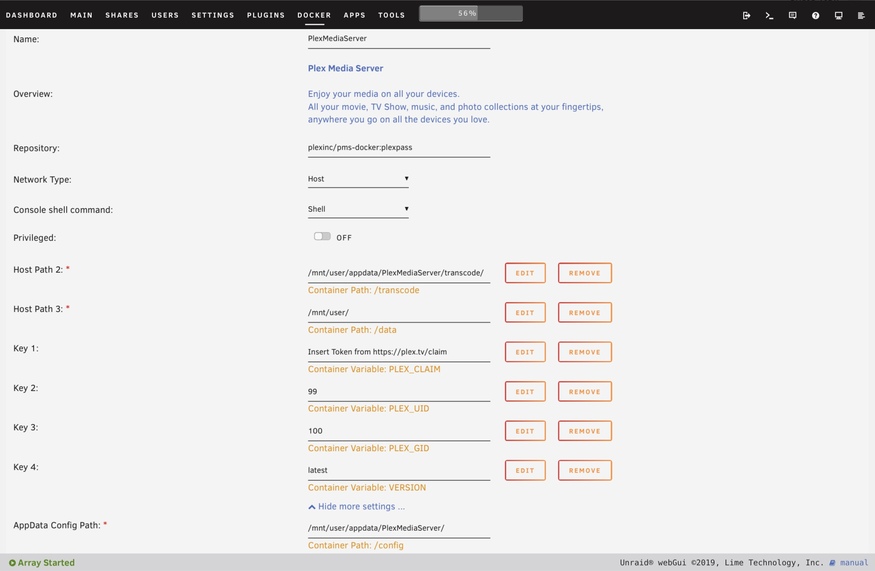Remove the Key 1 PLEX_CLAIM variable
Viewport: 875px width, 571px height.
(x=585, y=352)
